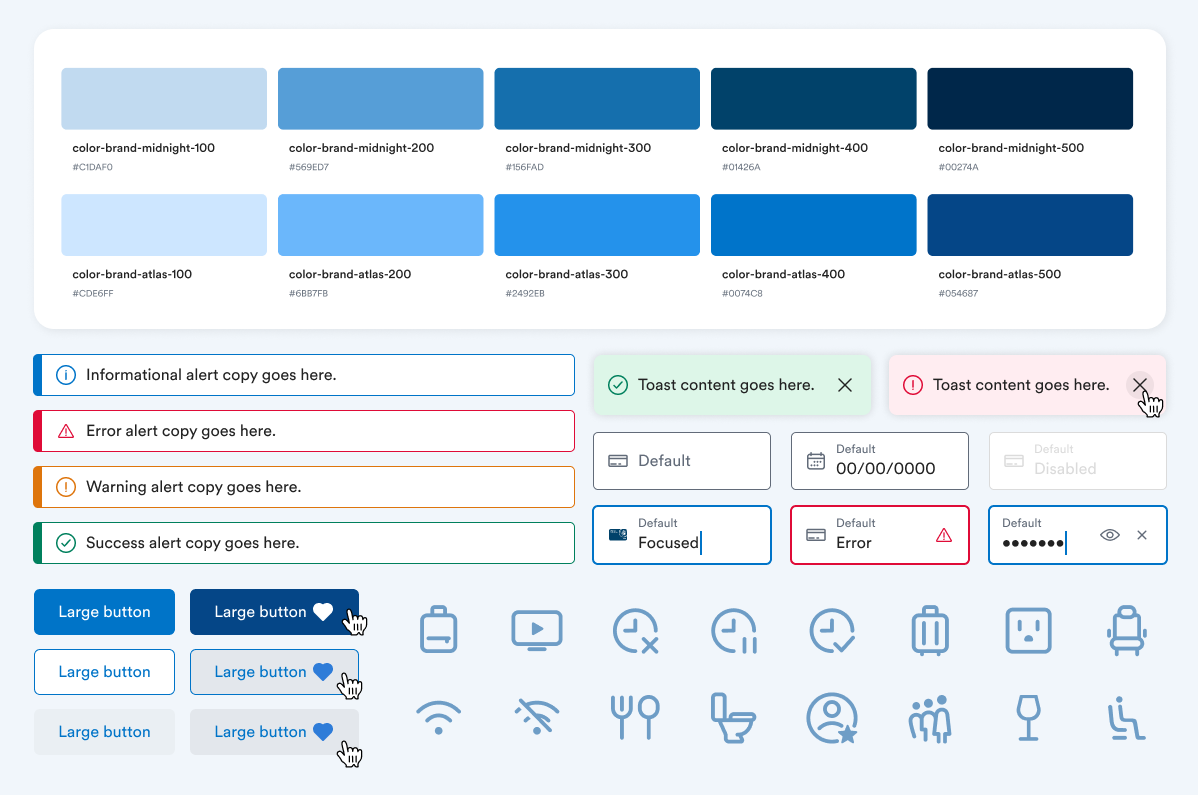Select the wifi icon
The width and height of the screenshot is (1198, 795).
(438, 717)
